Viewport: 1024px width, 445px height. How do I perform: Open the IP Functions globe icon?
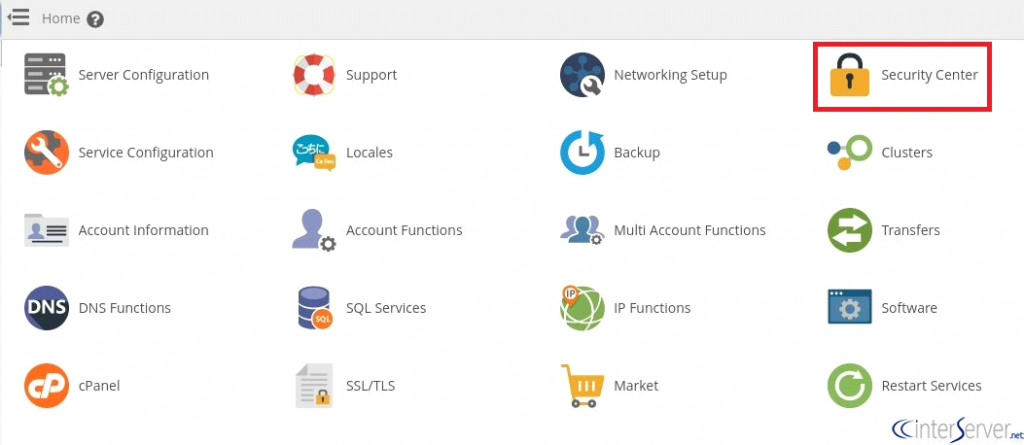click(x=582, y=308)
